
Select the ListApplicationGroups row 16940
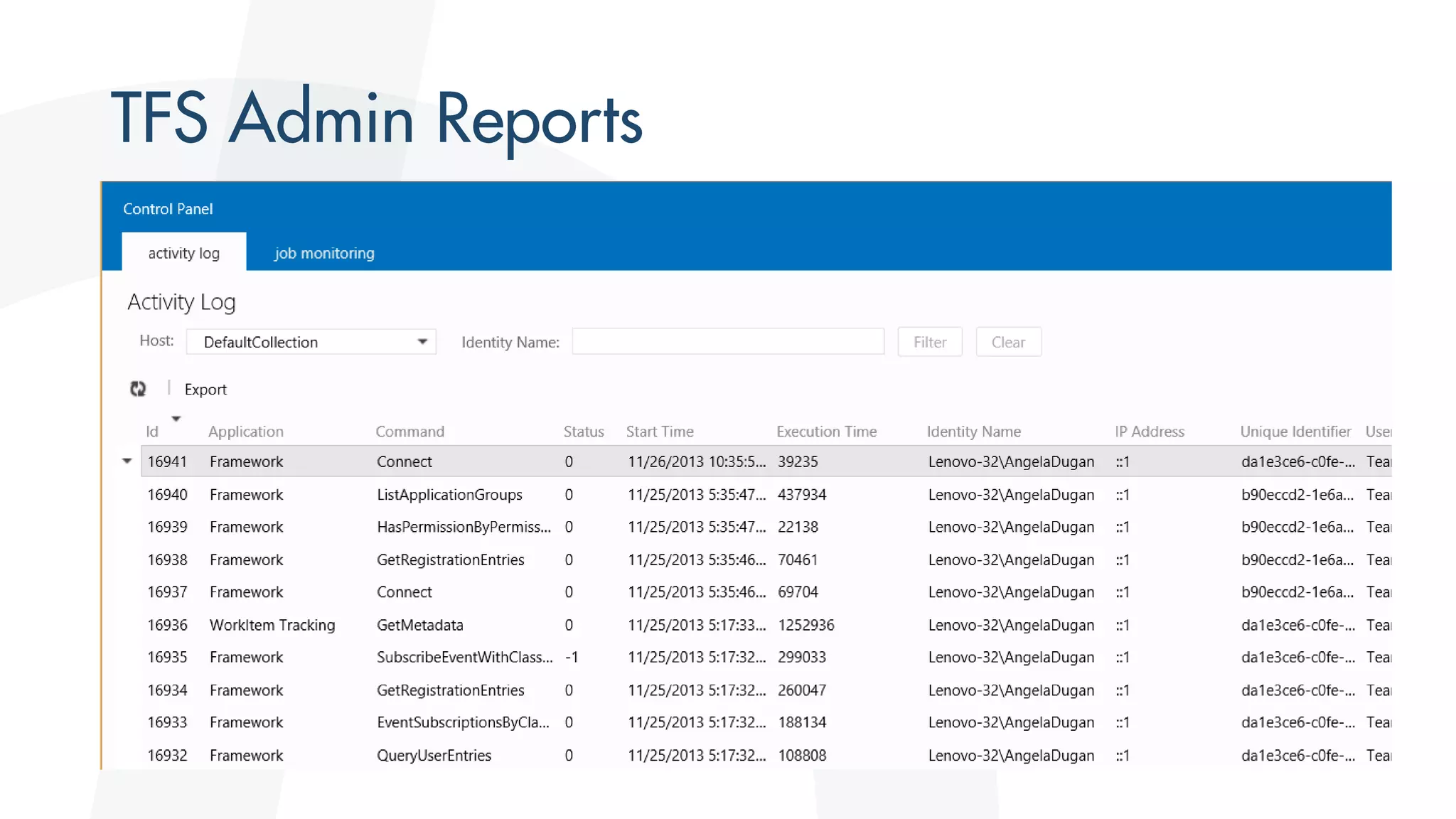coord(449,495)
